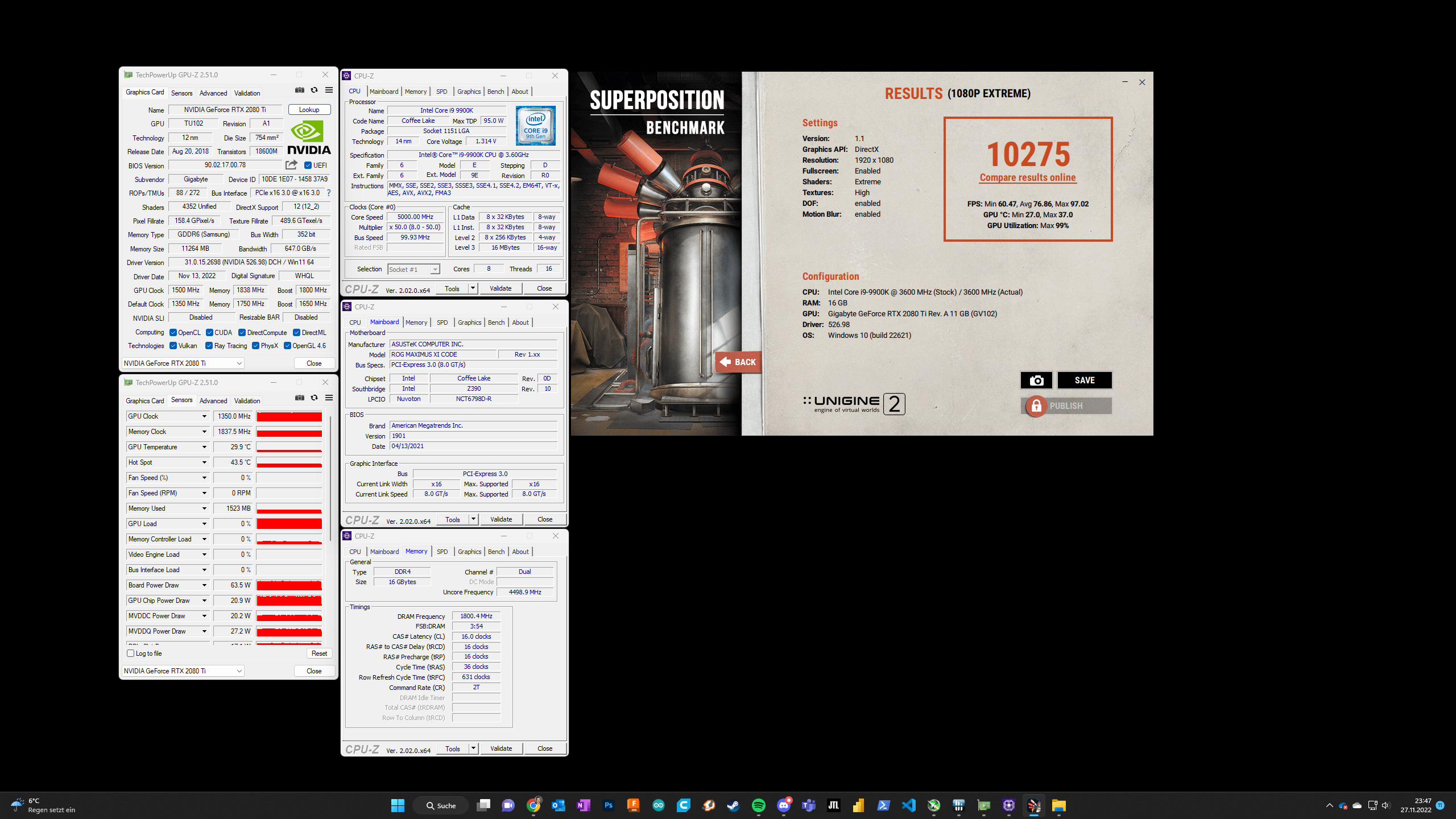1456x819 pixels.
Task: Open Tools dropdown arrow in CPU-Z Mainboard window
Action: 473,519
